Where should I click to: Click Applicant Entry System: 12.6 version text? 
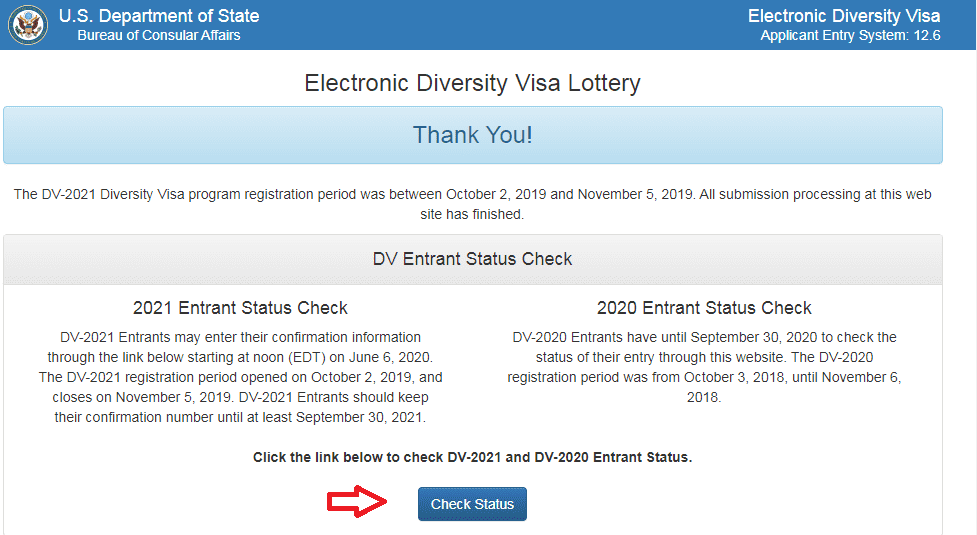[850, 36]
